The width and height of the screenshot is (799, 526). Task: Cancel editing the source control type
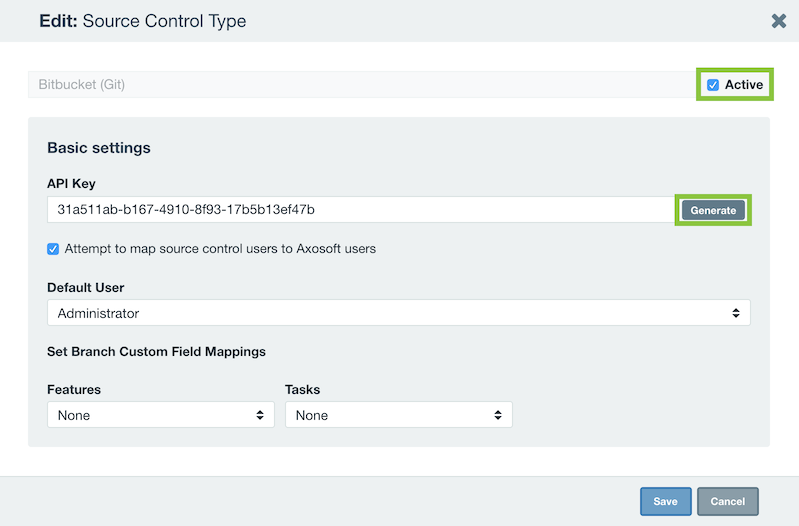tap(728, 501)
